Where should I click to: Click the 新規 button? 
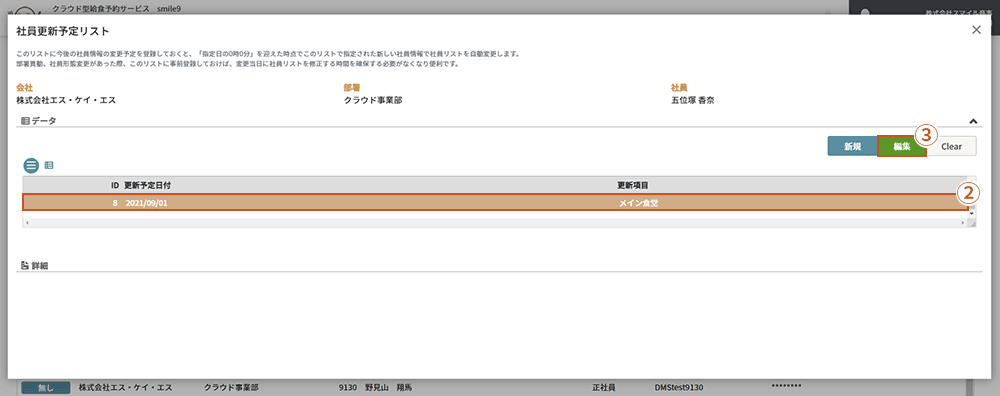point(852,146)
